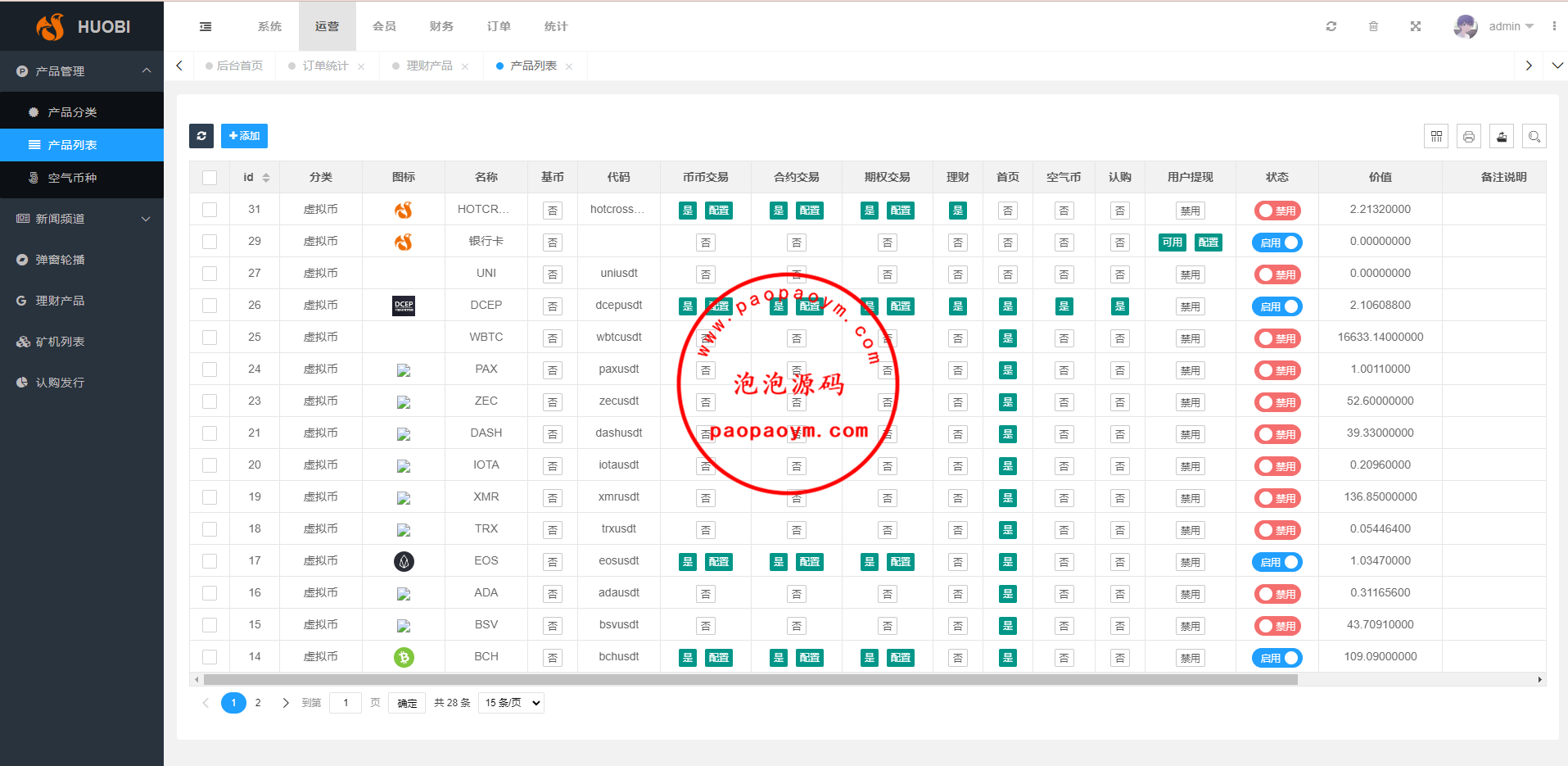Open 产品分类 in sidebar

point(82,112)
